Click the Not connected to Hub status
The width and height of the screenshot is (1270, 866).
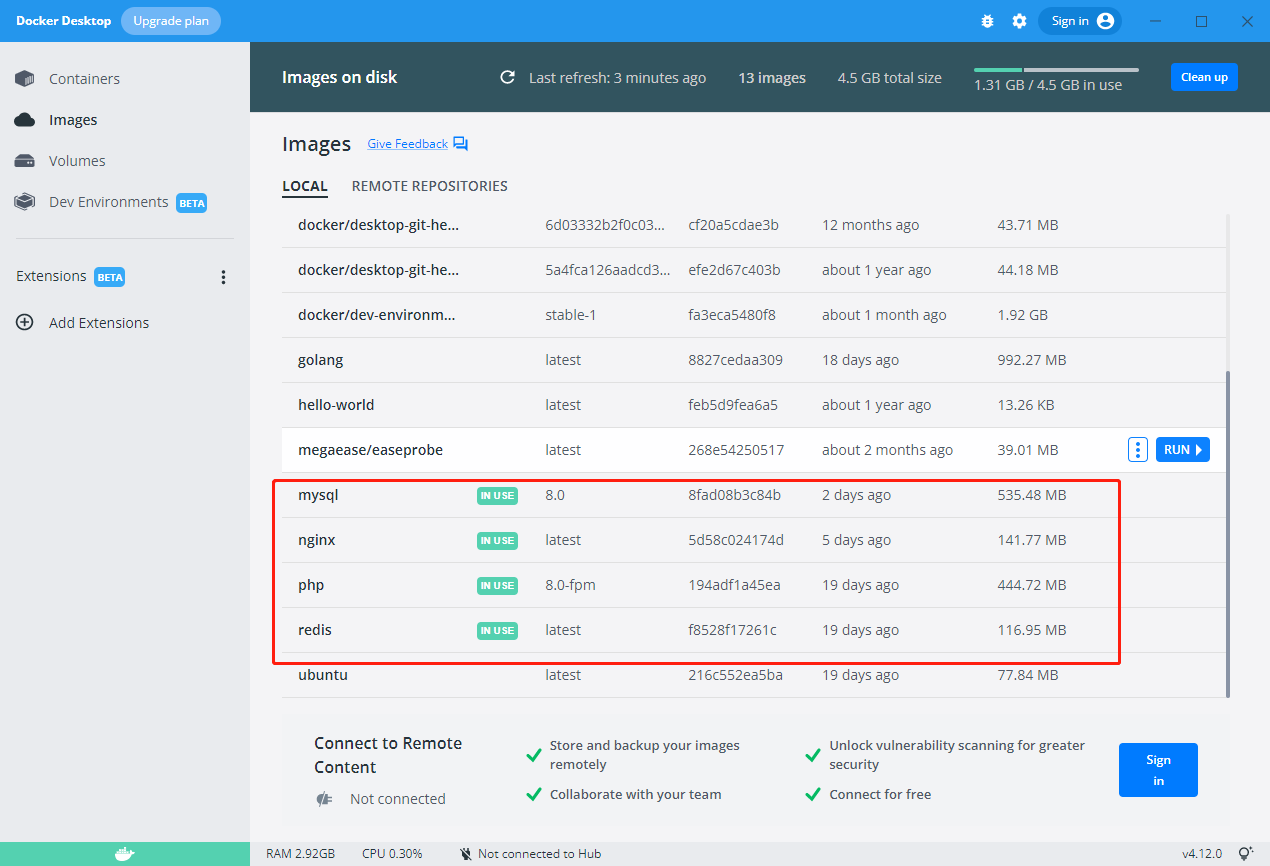(539, 854)
